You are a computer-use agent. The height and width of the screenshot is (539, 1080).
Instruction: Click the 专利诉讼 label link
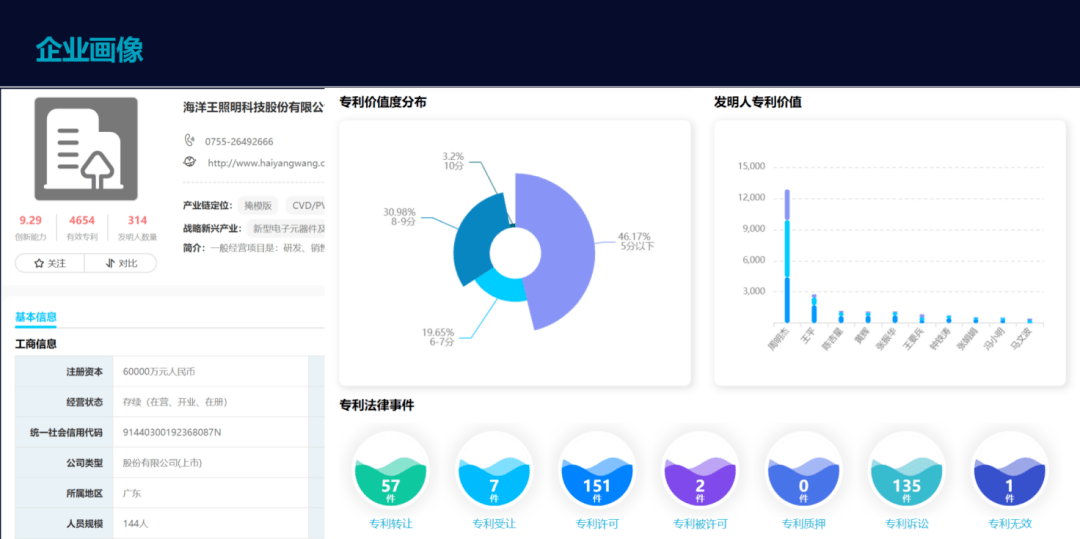pos(906,524)
